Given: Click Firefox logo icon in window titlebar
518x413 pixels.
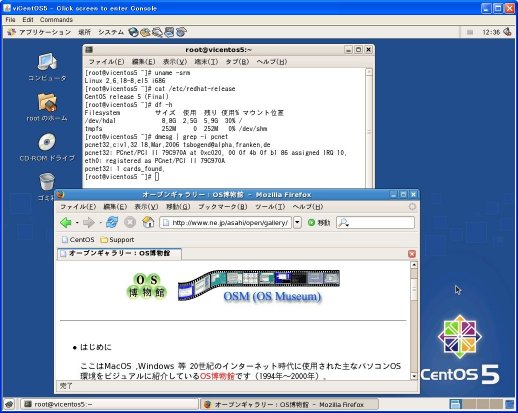Looking at the screenshot, I should [x=60, y=195].
